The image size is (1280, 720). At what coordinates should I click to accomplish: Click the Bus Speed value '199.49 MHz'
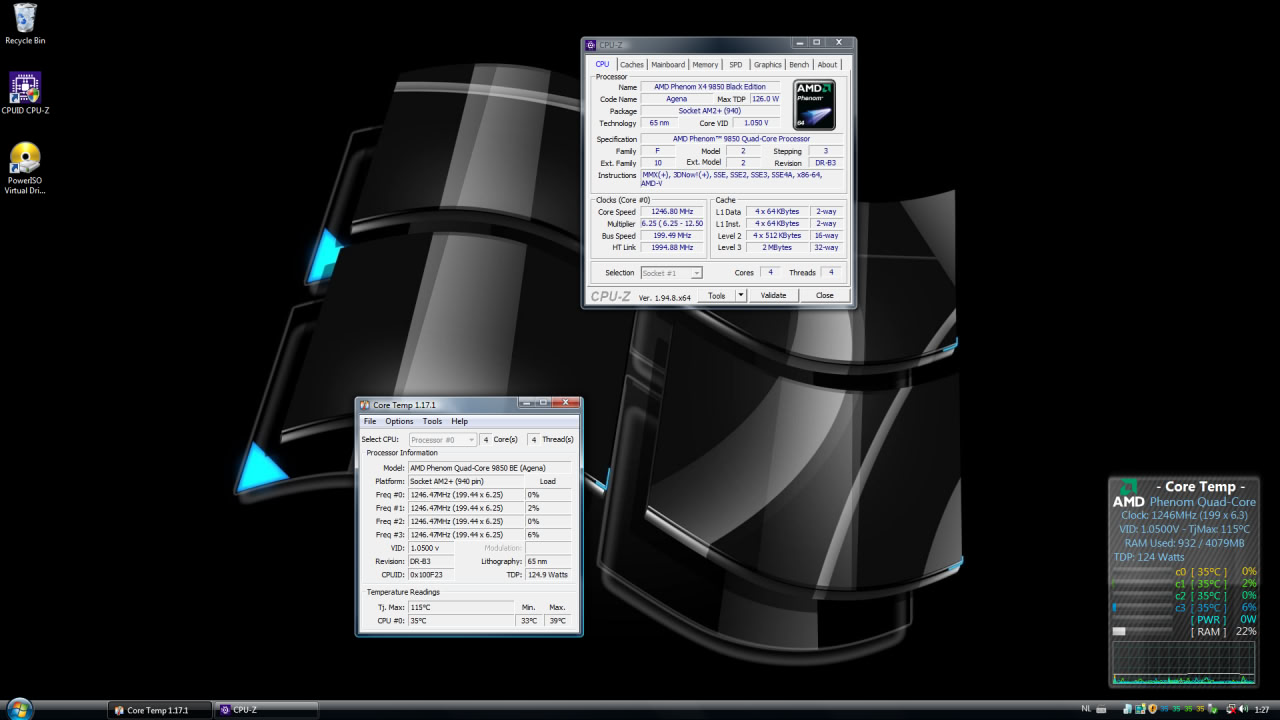coord(671,236)
